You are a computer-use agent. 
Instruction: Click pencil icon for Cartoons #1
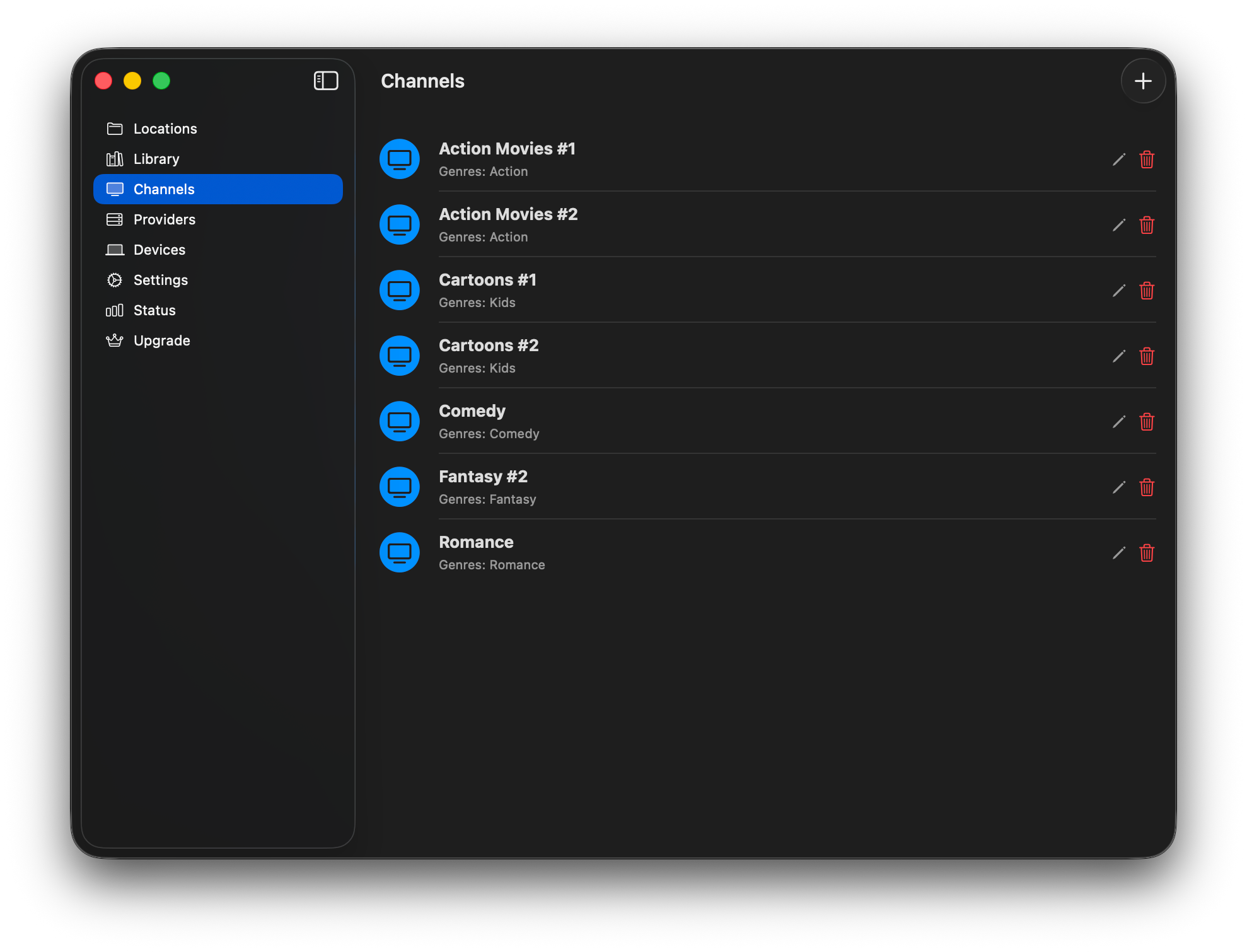1118,291
